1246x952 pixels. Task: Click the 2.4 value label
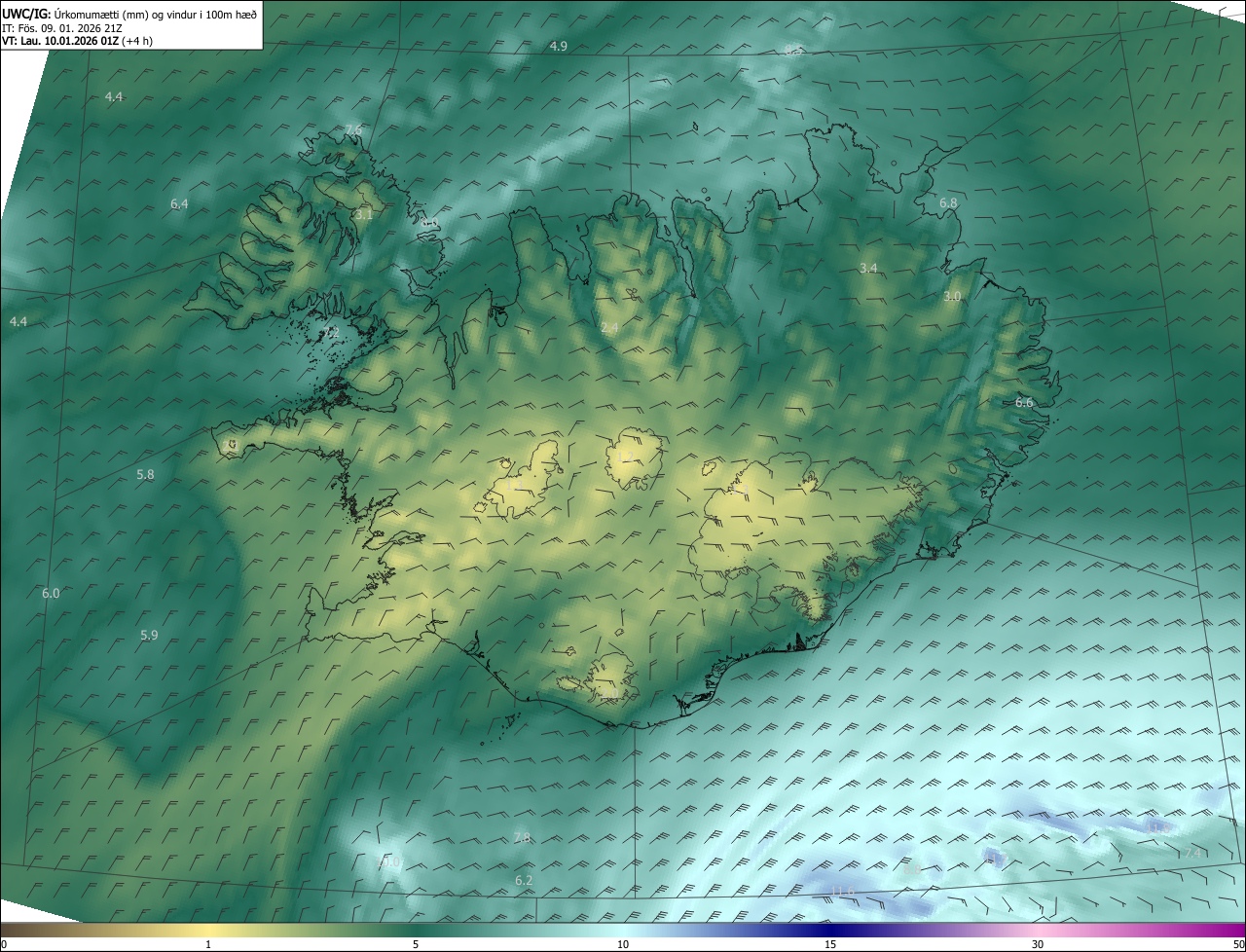tap(609, 329)
